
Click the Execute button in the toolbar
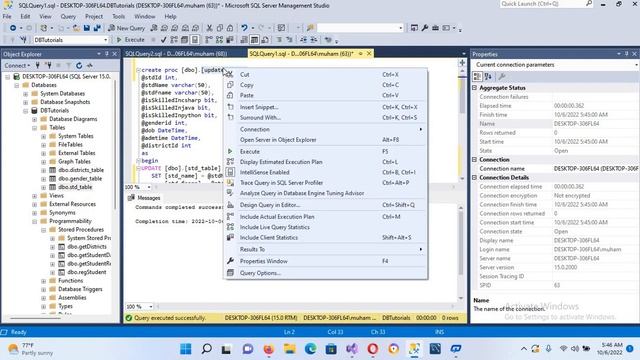tap(130, 40)
